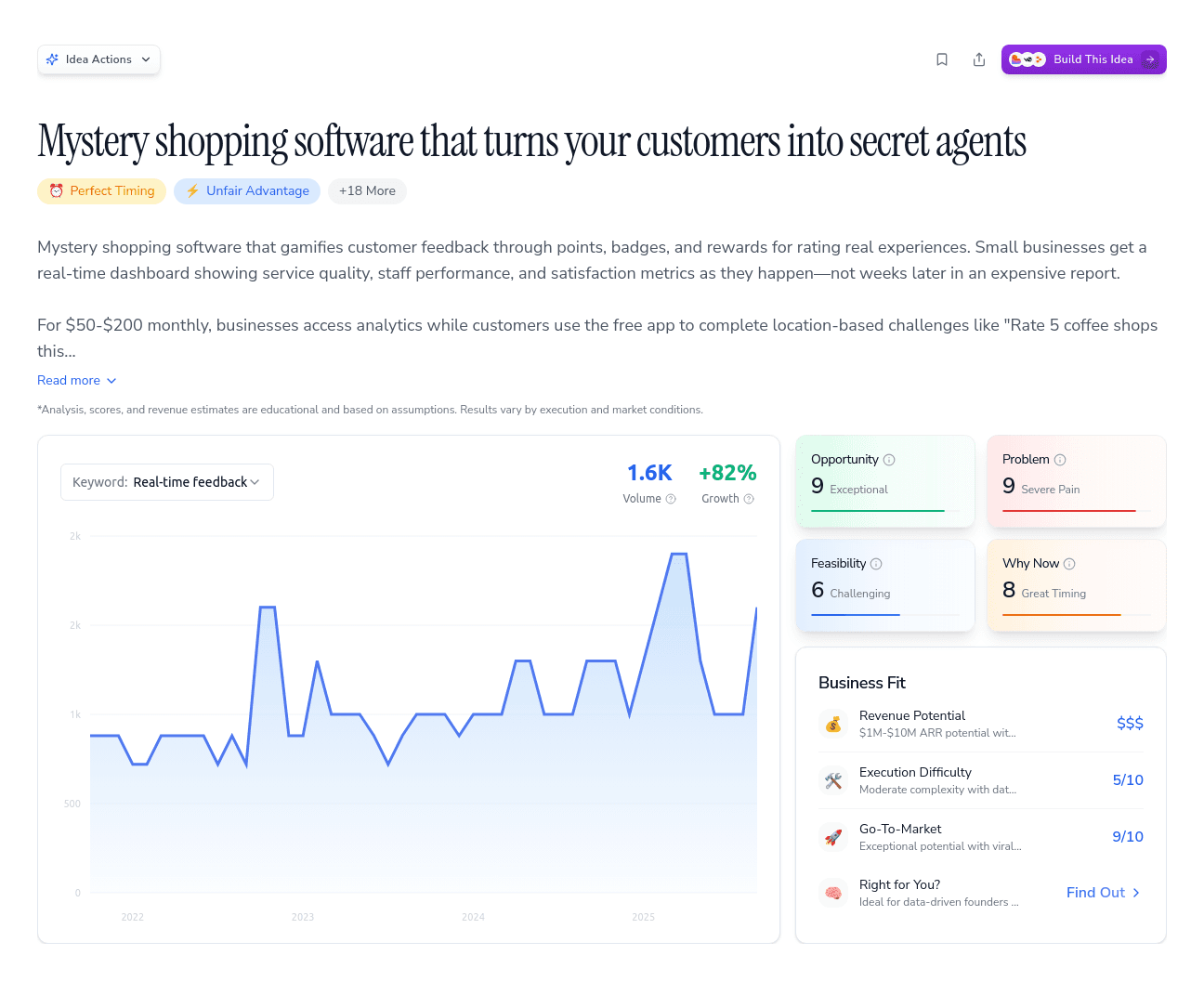This screenshot has width=1204, height=981.
Task: Click the info icon next to Volume
Action: (671, 499)
